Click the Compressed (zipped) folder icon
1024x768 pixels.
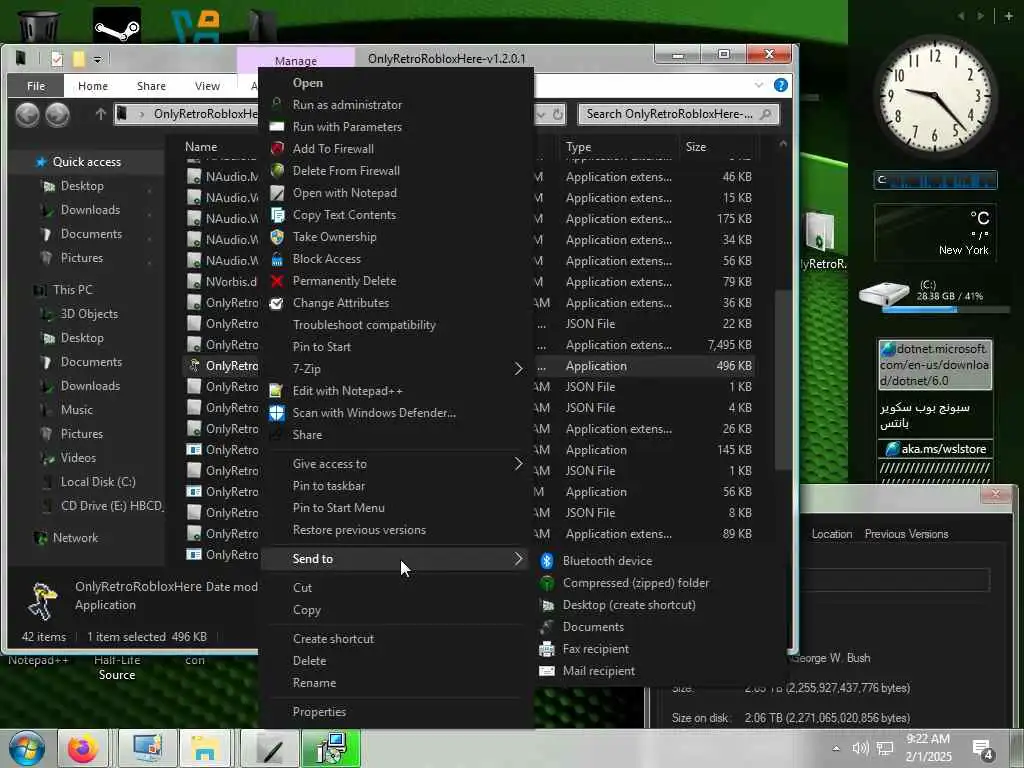pos(547,583)
